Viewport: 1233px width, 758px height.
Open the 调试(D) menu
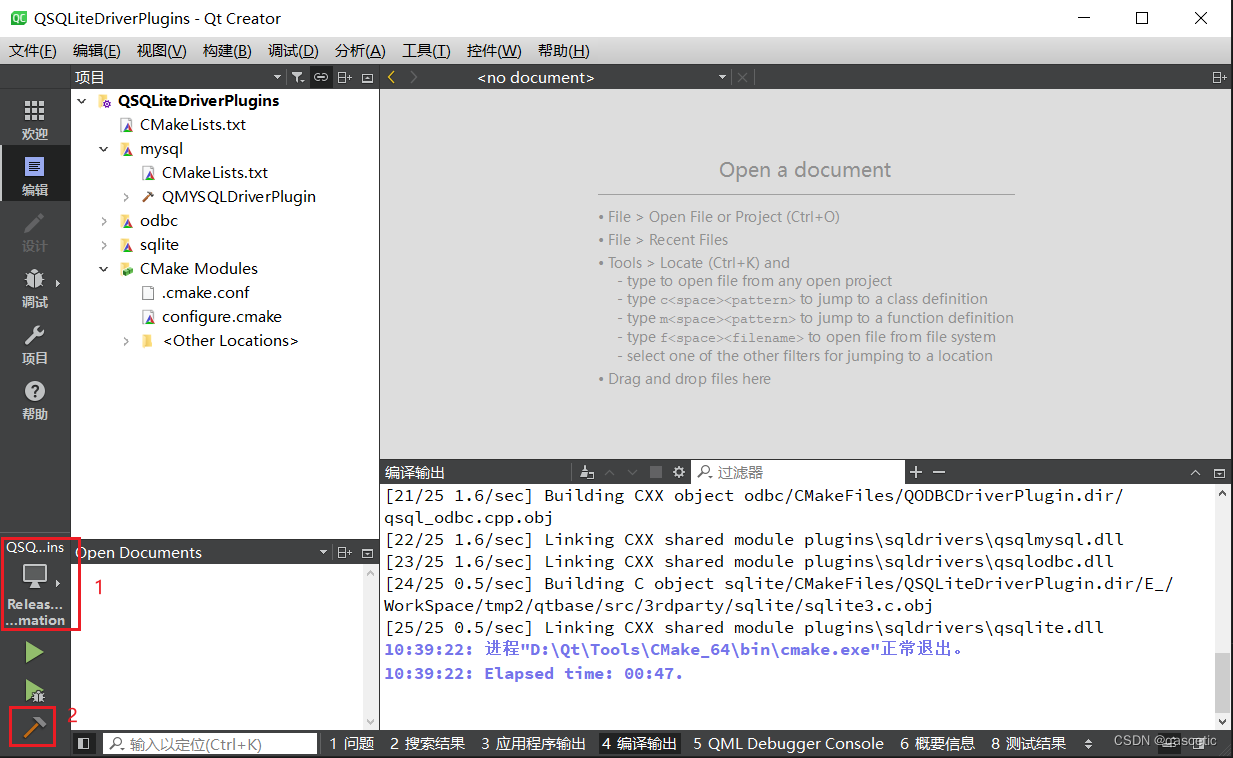coord(293,50)
